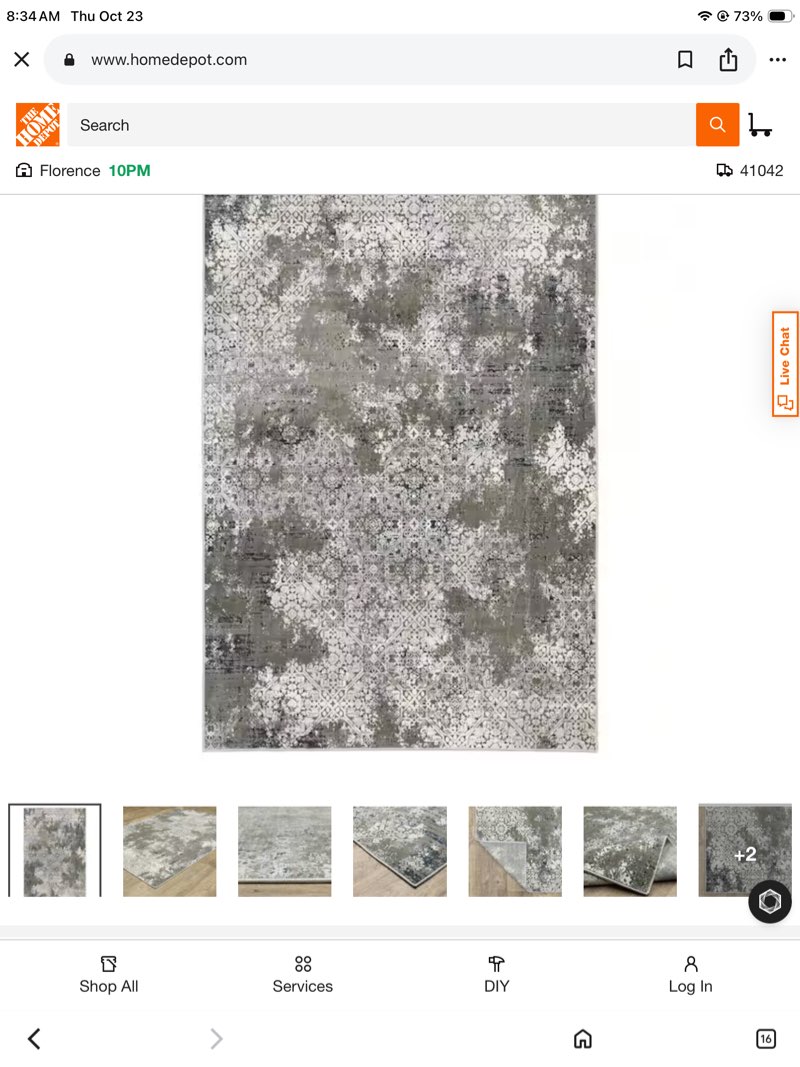
Task: Close the browser tab with X
Action: 22,59
